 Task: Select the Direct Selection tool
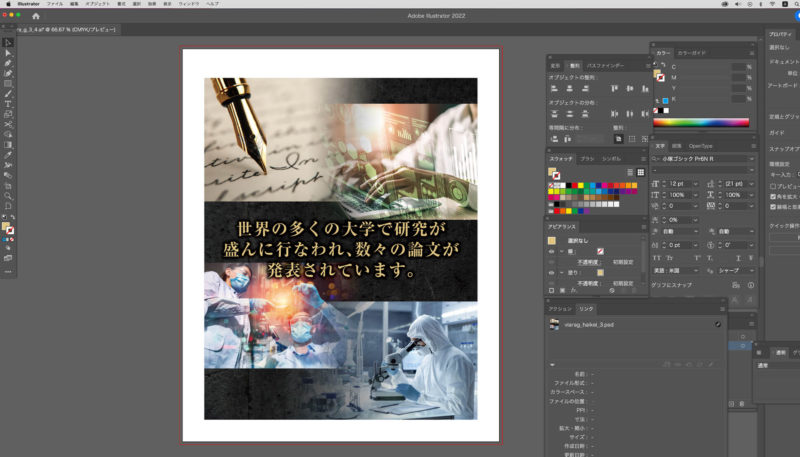(8, 53)
